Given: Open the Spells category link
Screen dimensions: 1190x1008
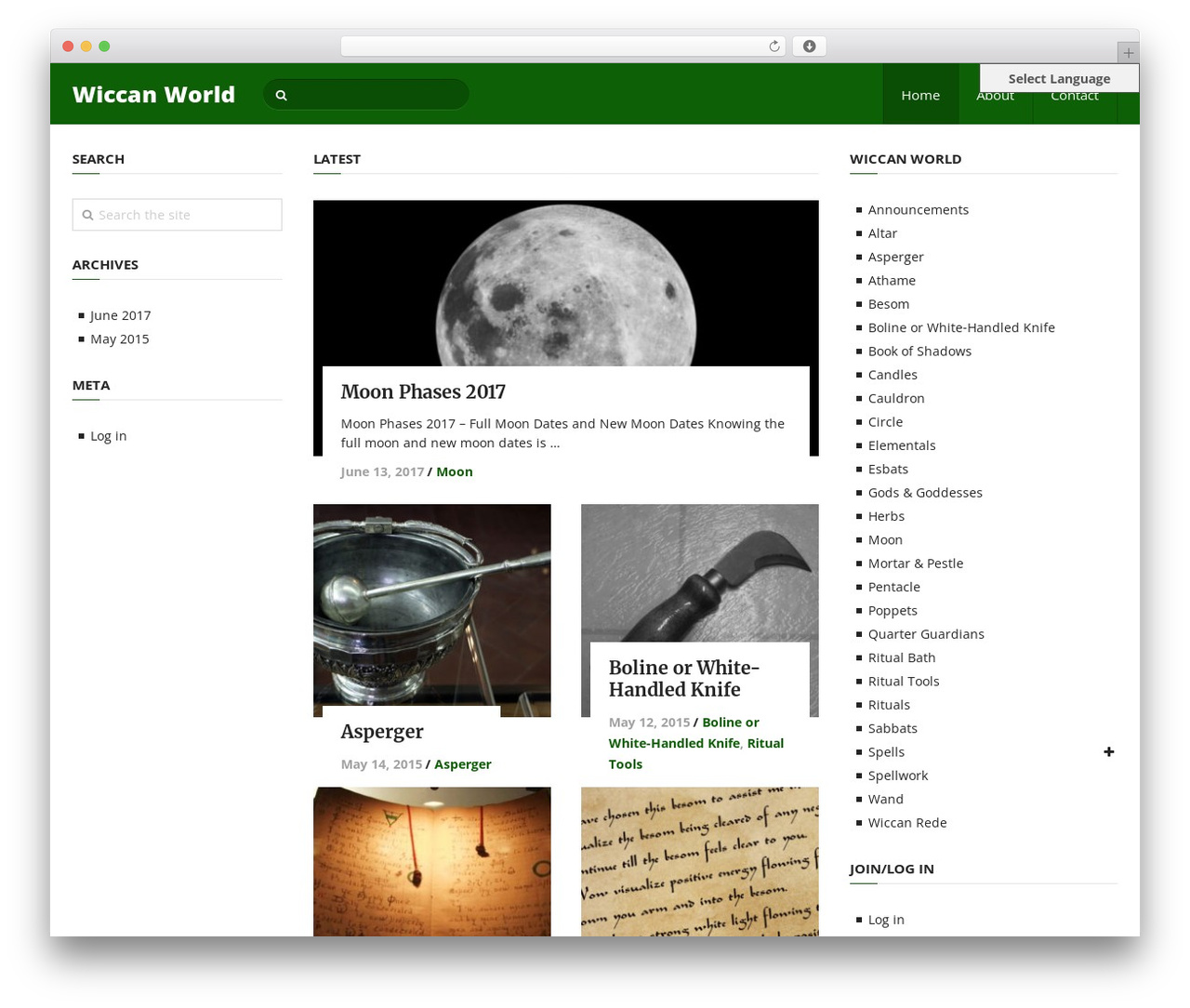Looking at the screenshot, I should tap(886, 751).
